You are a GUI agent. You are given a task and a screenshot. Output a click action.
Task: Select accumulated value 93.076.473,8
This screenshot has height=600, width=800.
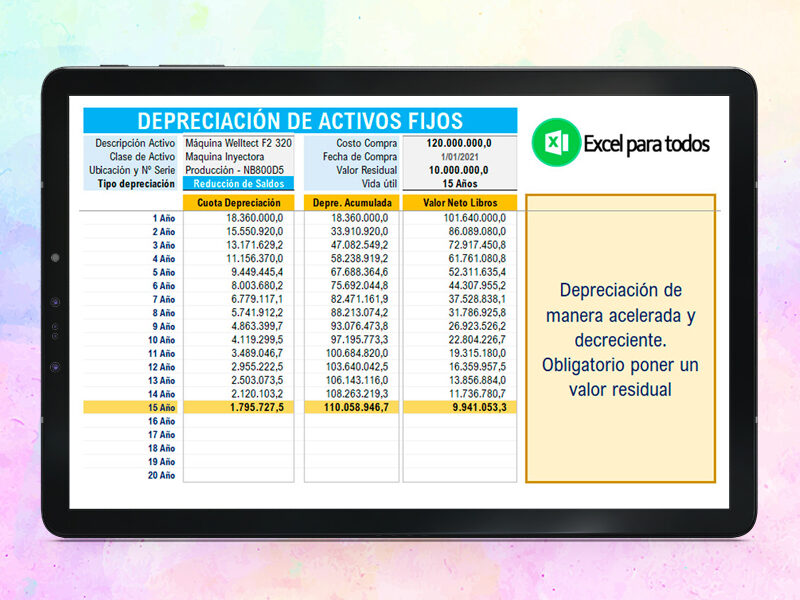(x=359, y=327)
